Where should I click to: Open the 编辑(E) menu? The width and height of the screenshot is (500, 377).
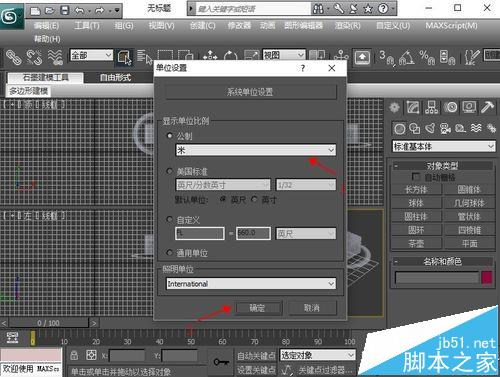click(x=47, y=26)
